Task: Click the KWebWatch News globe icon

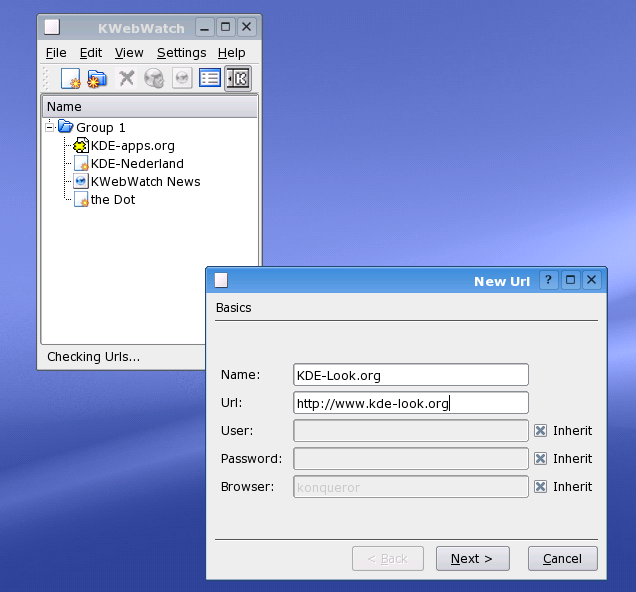Action: pos(81,181)
